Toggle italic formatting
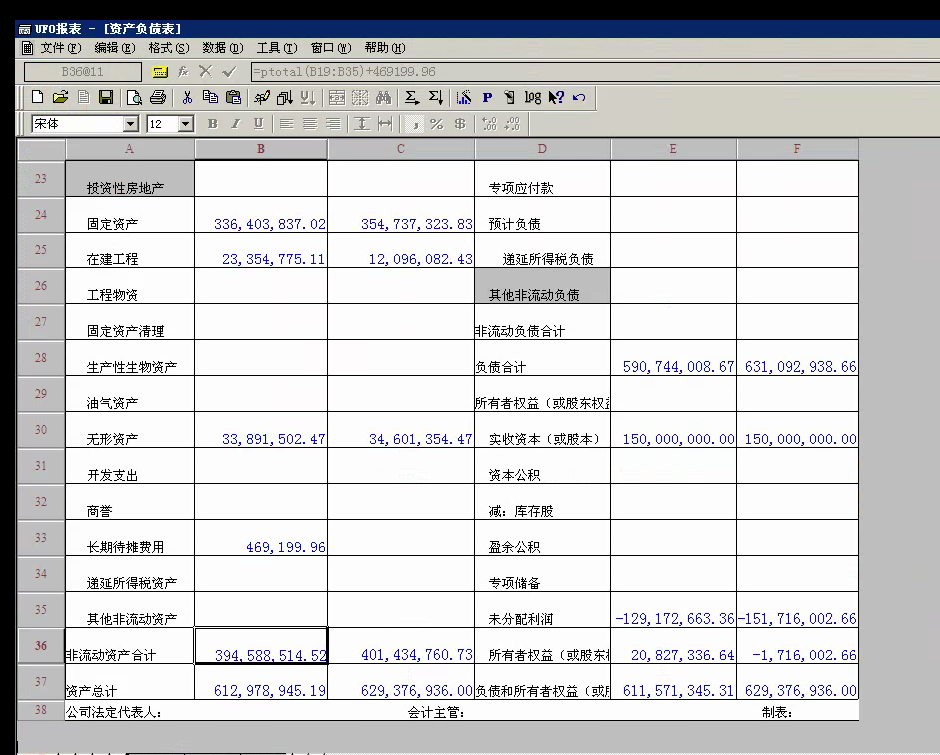The height and width of the screenshot is (755, 940). [236, 124]
